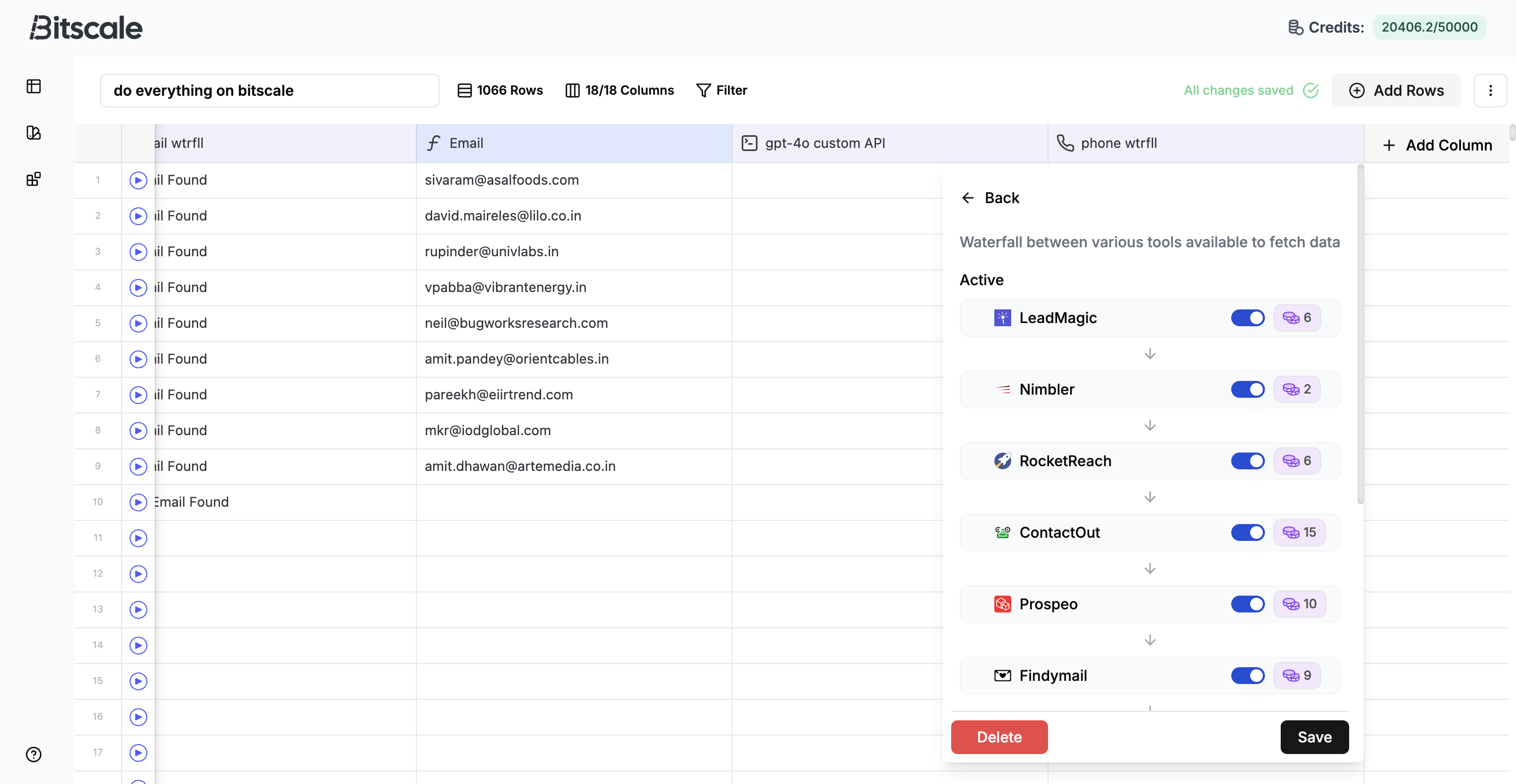
Task: Click Findymail 9 credits badge
Action: tap(1296, 676)
